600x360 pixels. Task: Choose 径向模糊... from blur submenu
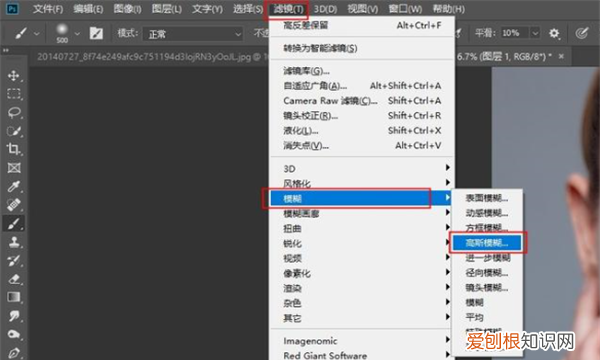pyautogui.click(x=487, y=273)
